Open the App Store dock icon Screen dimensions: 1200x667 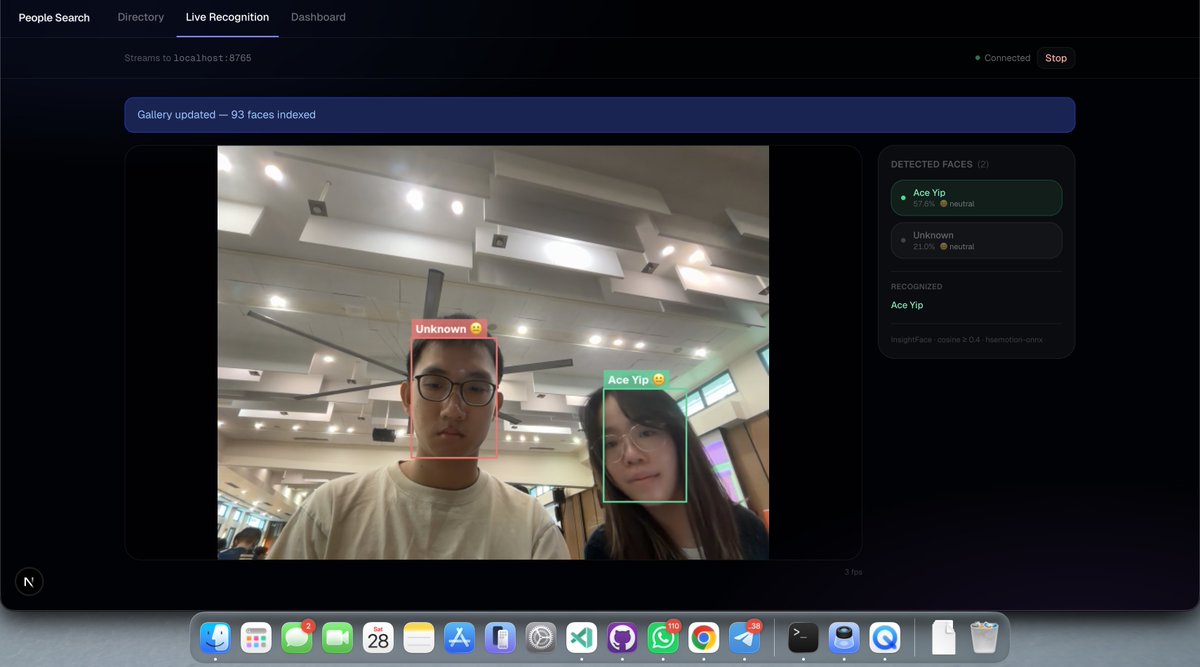459,637
